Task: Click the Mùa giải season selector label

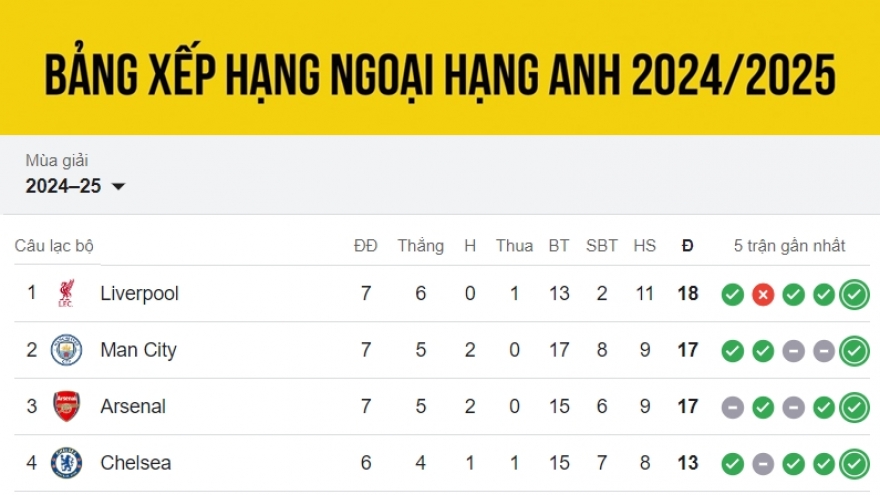Action: click(57, 161)
